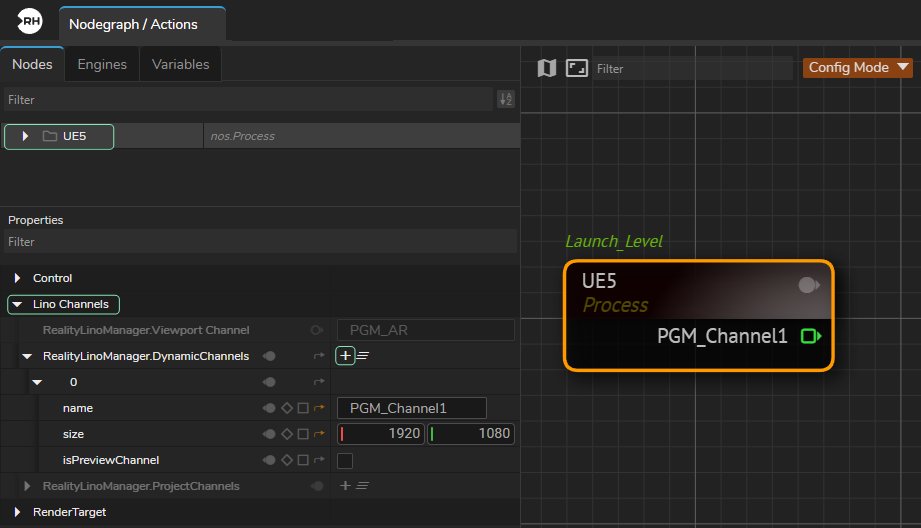Click the diamond icon on size row
Viewport: 921px width, 528px height.
(287, 434)
